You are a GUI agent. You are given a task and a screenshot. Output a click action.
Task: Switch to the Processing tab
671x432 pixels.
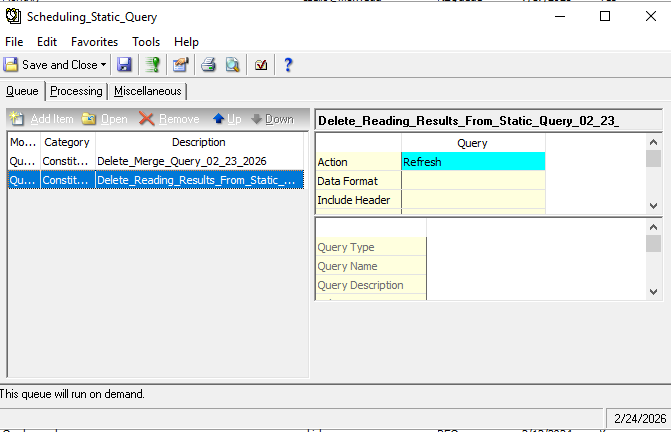[x=76, y=91]
